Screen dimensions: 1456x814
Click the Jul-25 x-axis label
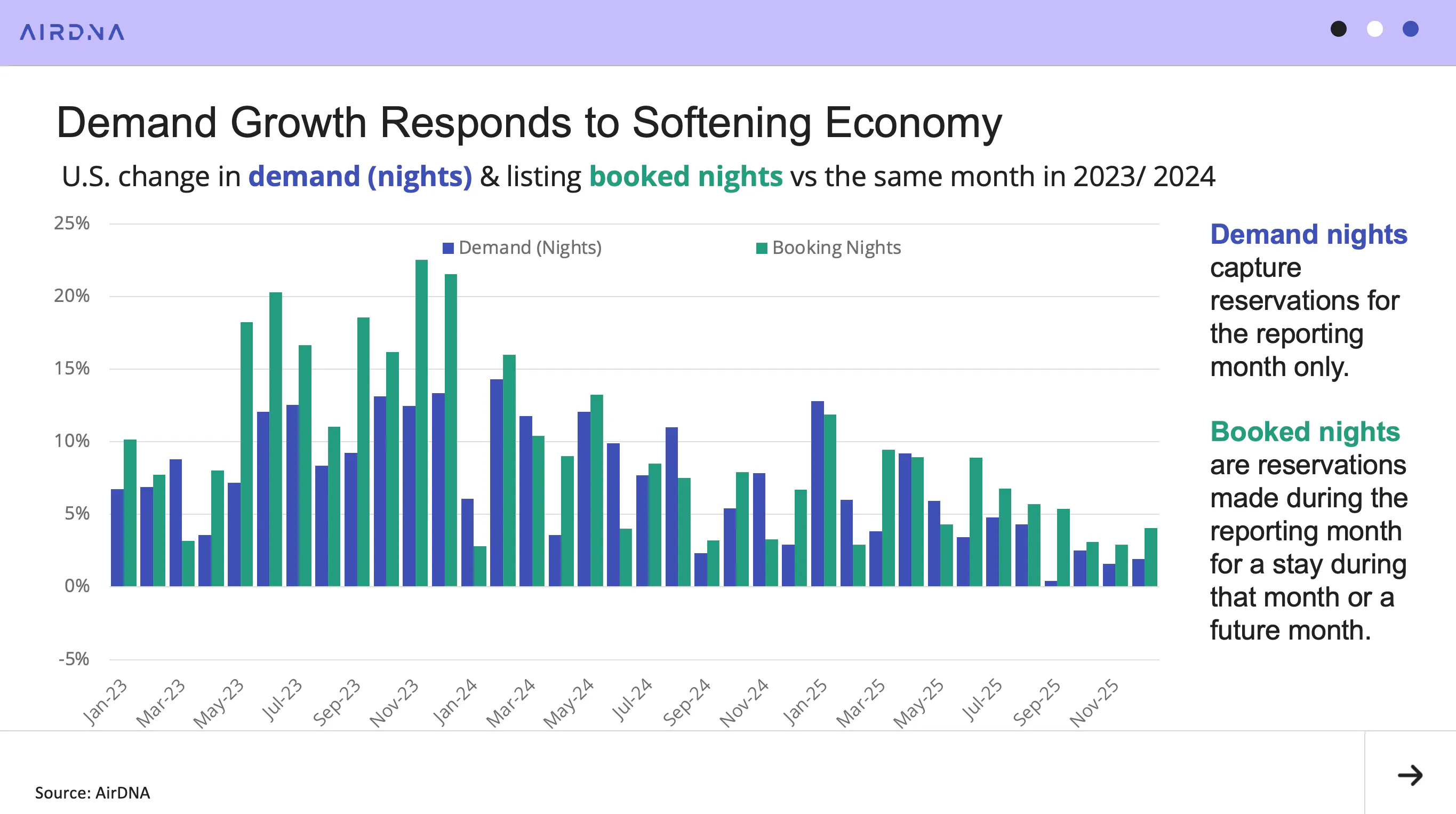click(x=982, y=700)
